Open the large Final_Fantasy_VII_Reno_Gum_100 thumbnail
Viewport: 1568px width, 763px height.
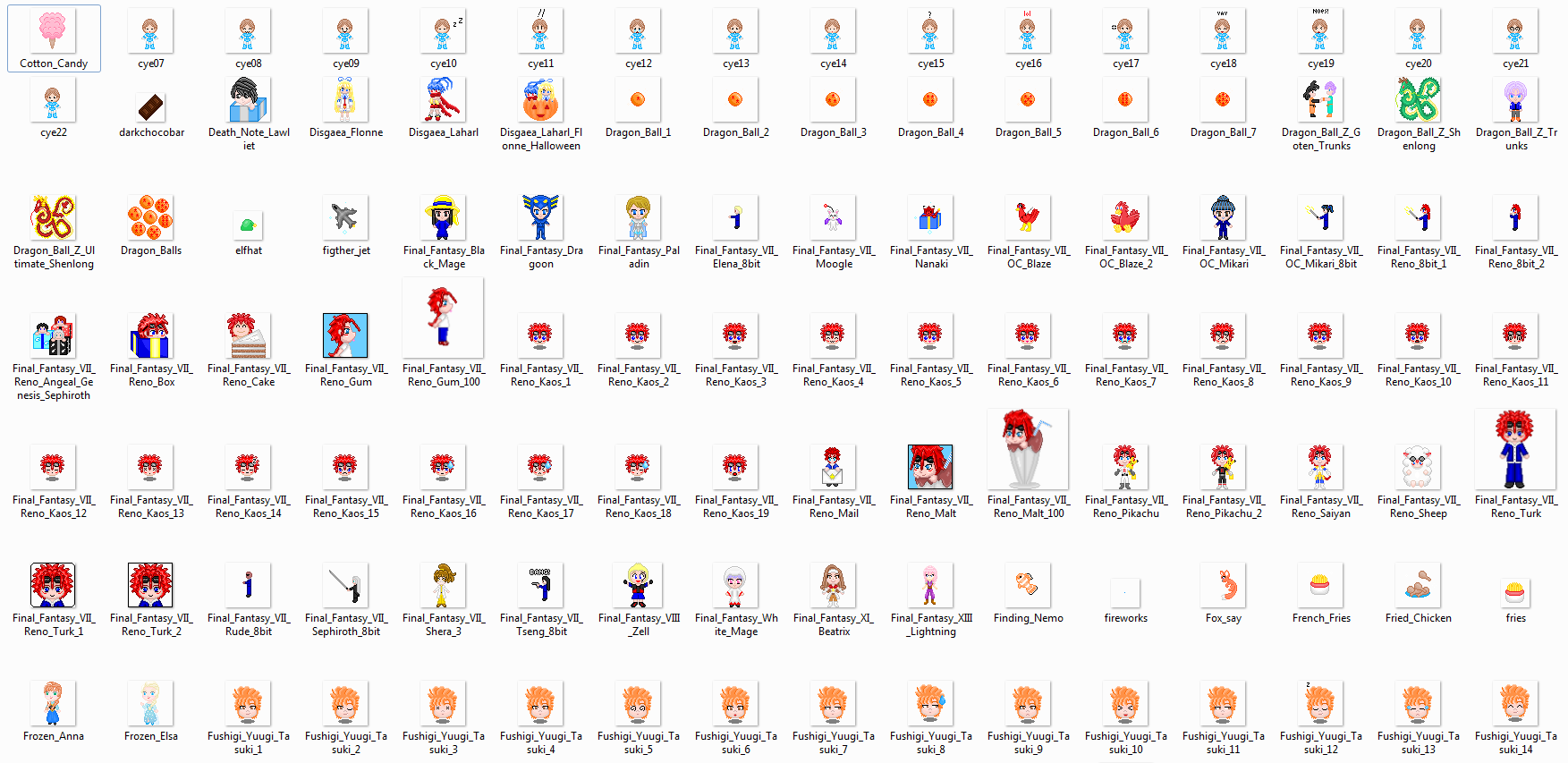pyautogui.click(x=443, y=318)
